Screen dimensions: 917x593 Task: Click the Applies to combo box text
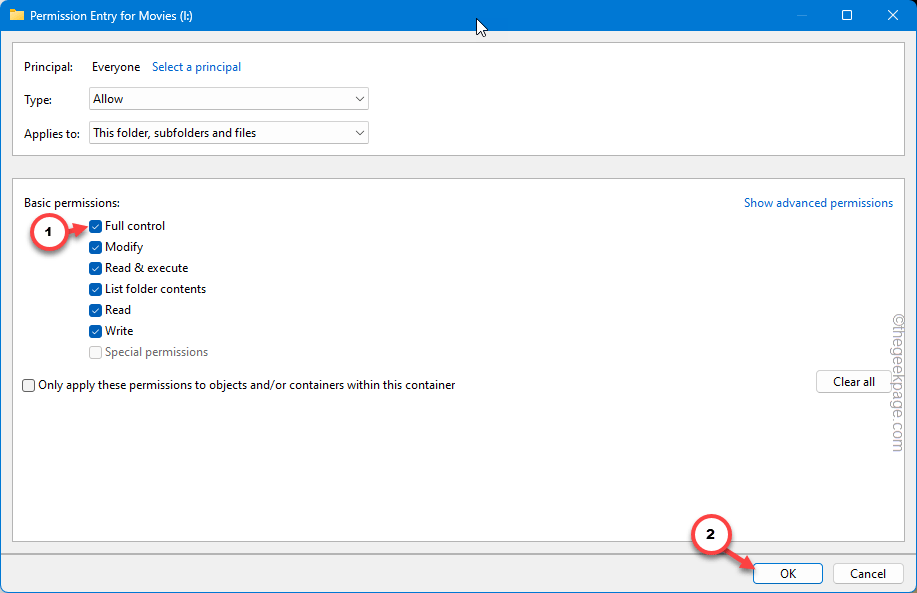174,133
